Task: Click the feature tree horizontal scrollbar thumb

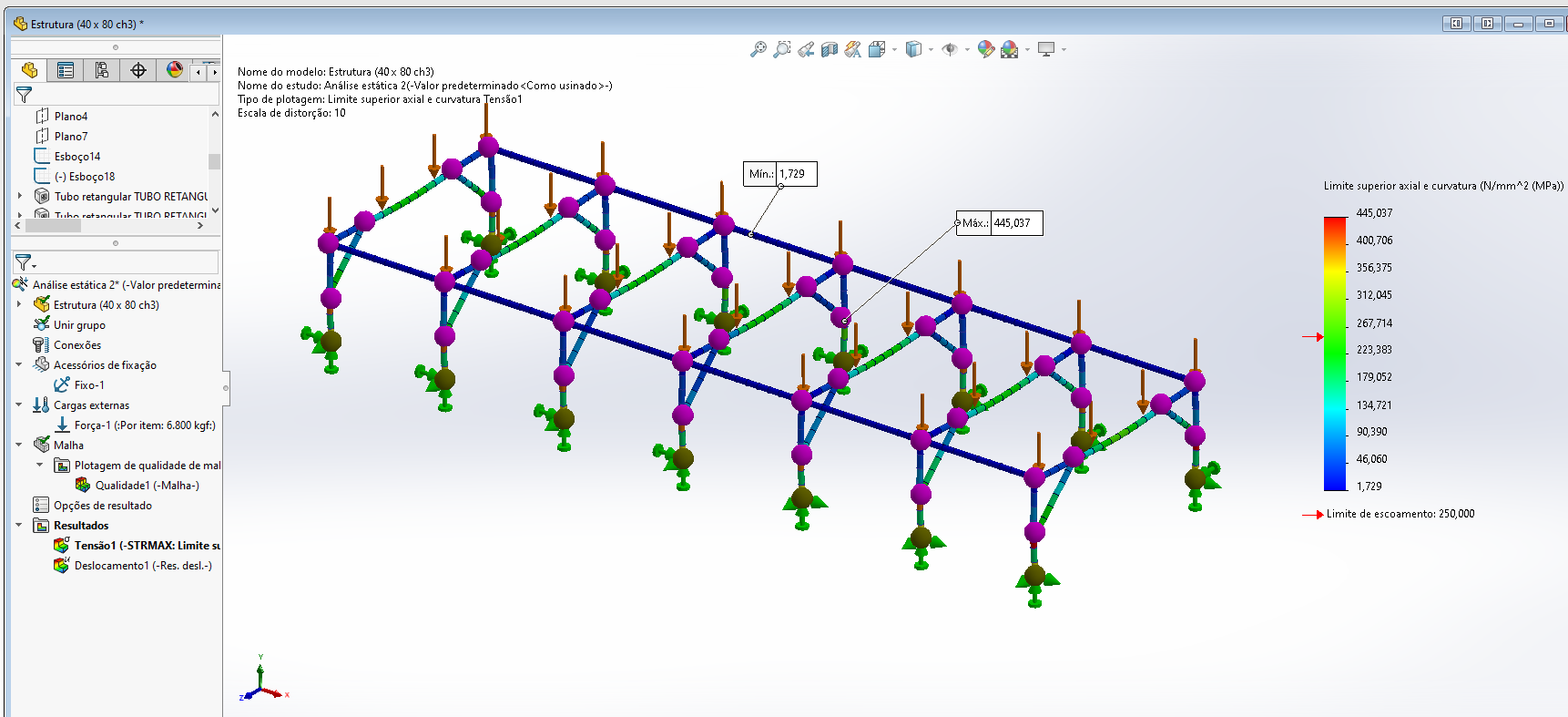Action: point(53,225)
